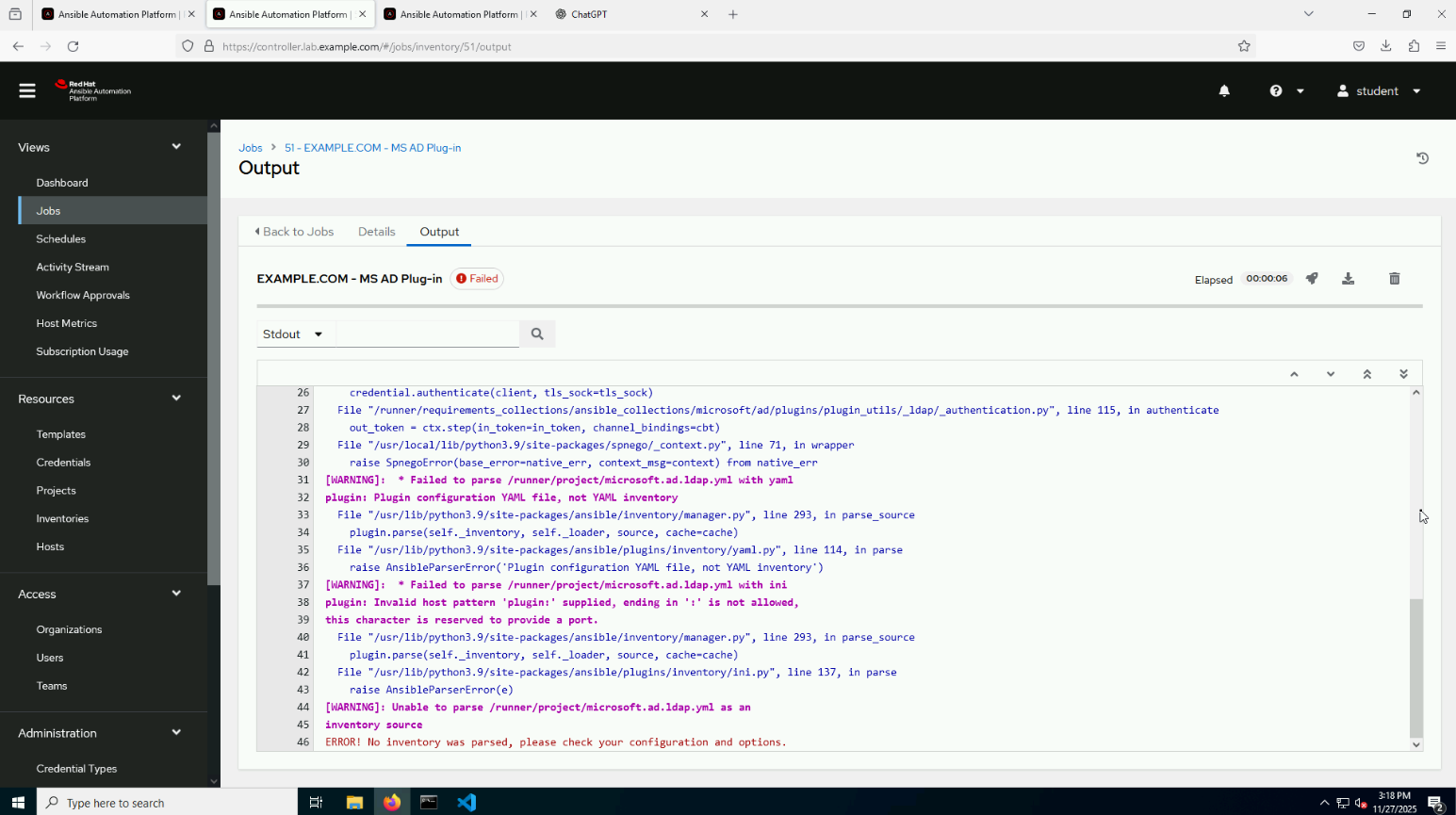
Task: Show site security lock information
Action: (x=209, y=46)
